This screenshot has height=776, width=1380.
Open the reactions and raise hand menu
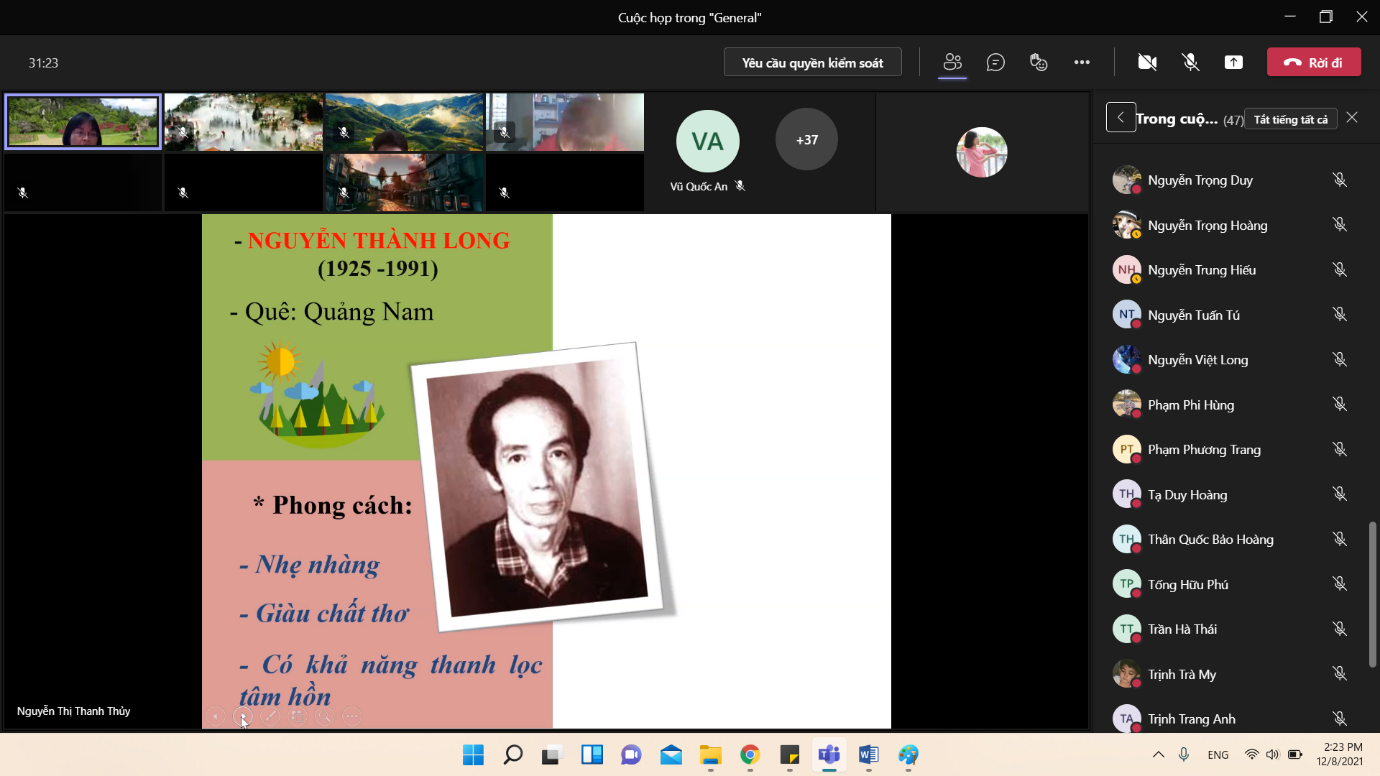pyautogui.click(x=1038, y=62)
